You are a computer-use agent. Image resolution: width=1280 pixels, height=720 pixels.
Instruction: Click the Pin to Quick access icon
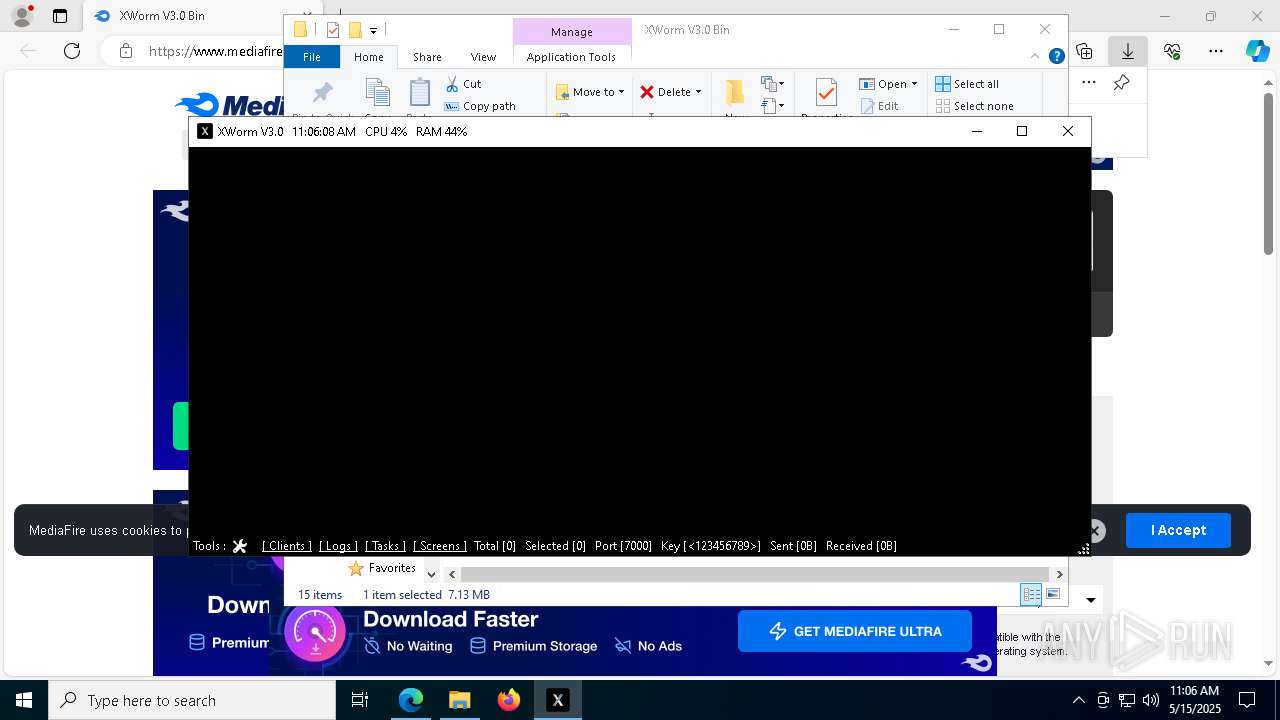pyautogui.click(x=323, y=93)
